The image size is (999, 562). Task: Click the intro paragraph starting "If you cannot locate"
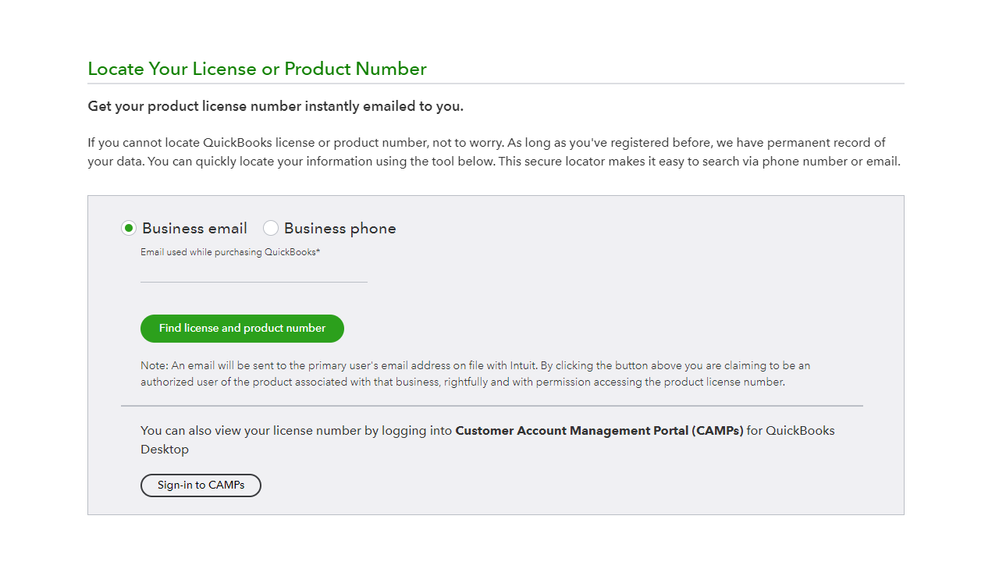coord(490,152)
